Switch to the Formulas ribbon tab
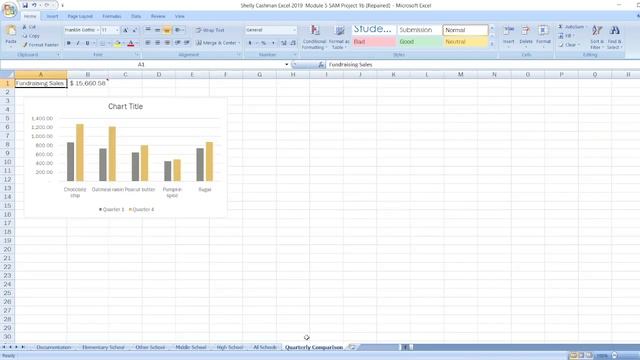Image resolution: width=640 pixels, height=360 pixels. pos(112,16)
